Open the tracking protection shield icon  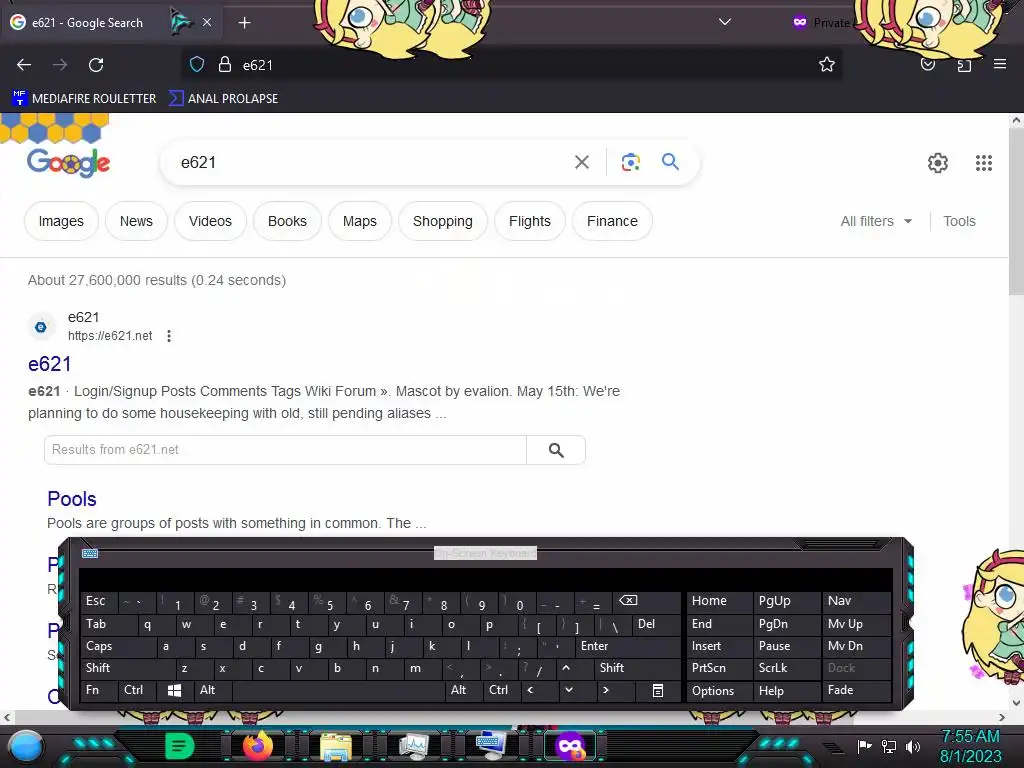(197, 64)
